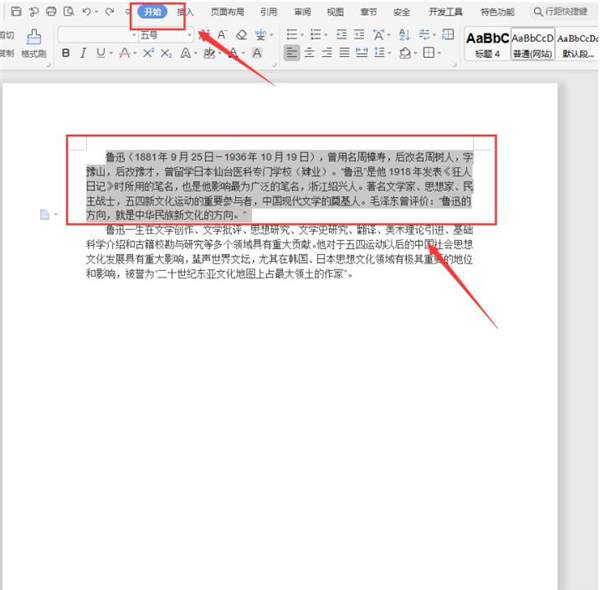
Task: Switch to the 章节 tab
Action: point(368,12)
